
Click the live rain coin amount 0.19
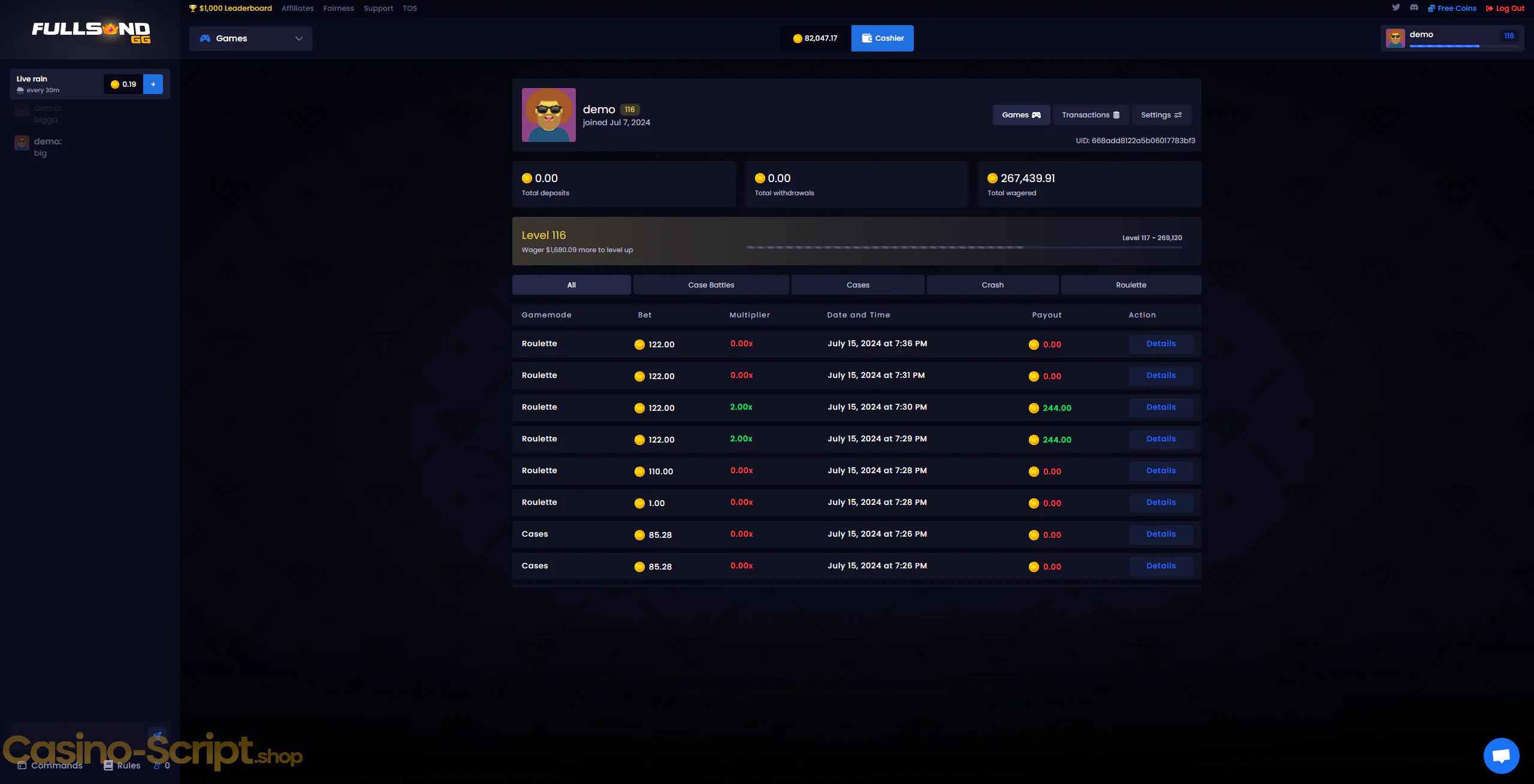123,84
